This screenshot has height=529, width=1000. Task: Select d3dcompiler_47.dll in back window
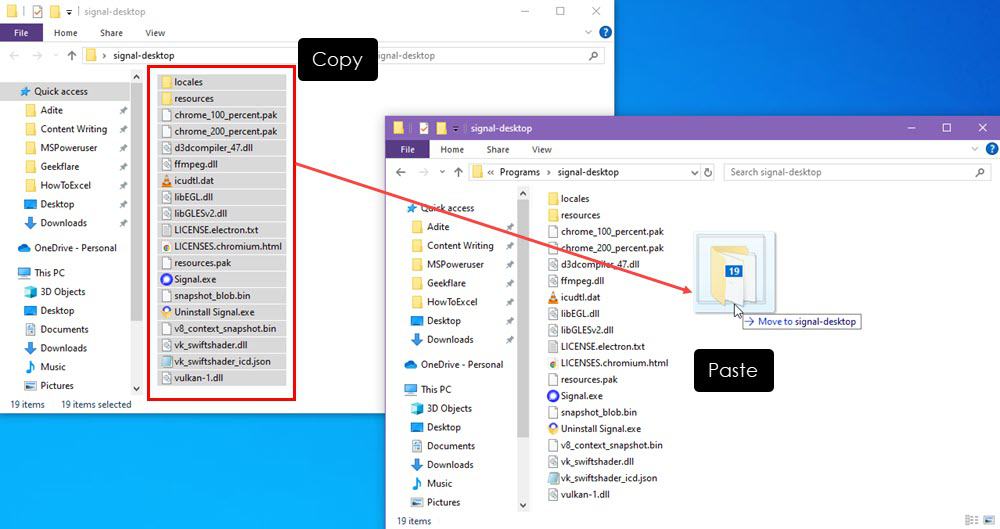click(x=207, y=147)
